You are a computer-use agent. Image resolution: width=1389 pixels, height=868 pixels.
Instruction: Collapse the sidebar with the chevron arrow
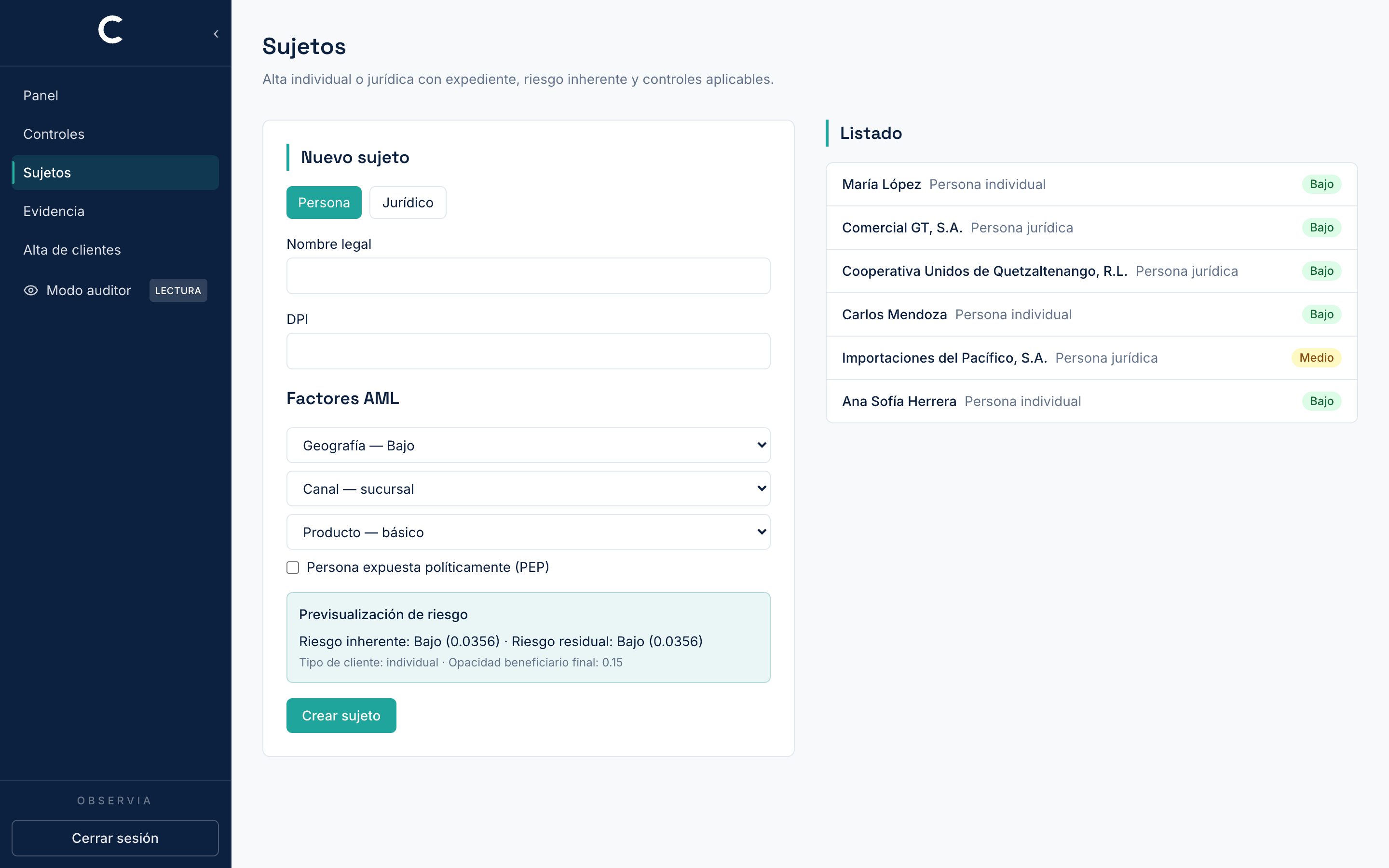216,34
